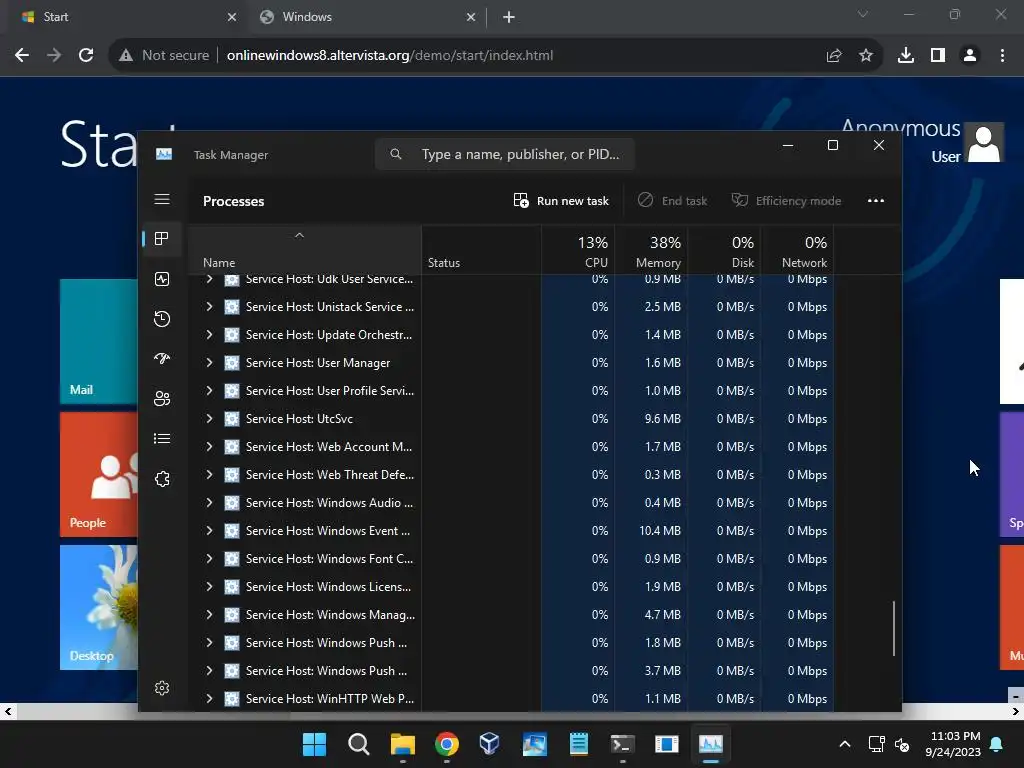Click the Task Manager search field
The width and height of the screenshot is (1024, 768).
[505, 154]
